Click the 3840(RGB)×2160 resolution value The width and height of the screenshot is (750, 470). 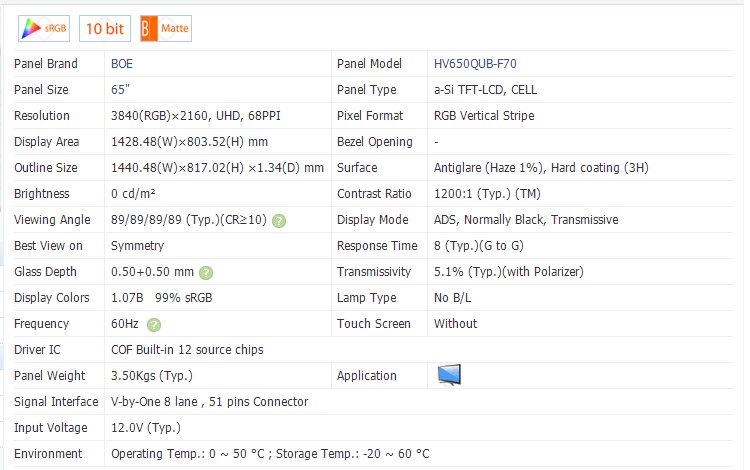(x=208, y=116)
